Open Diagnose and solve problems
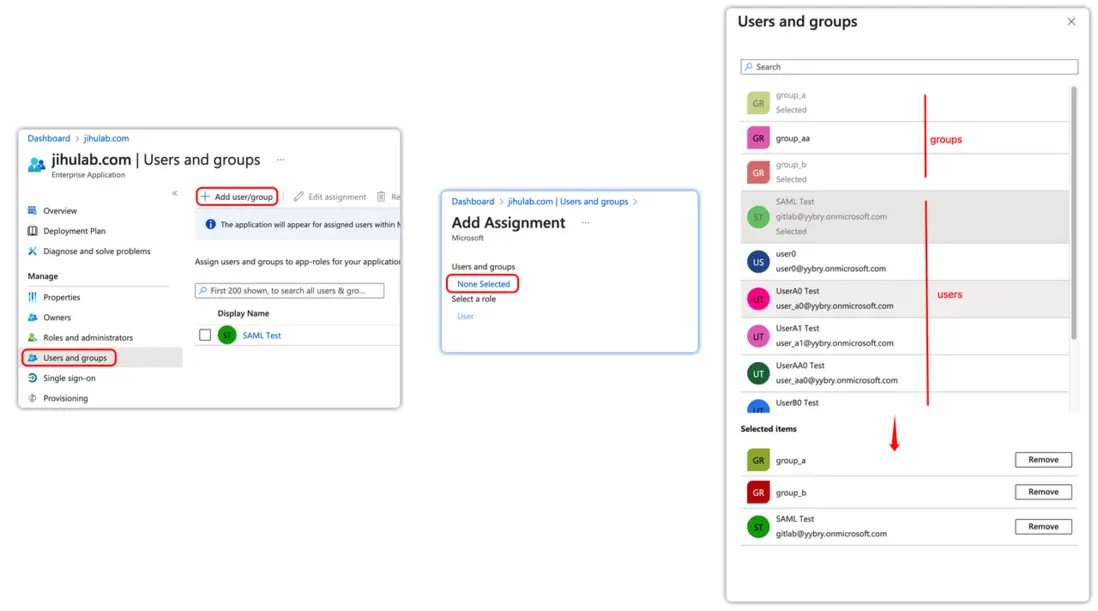This screenshot has width=1098, height=611. 96,251
